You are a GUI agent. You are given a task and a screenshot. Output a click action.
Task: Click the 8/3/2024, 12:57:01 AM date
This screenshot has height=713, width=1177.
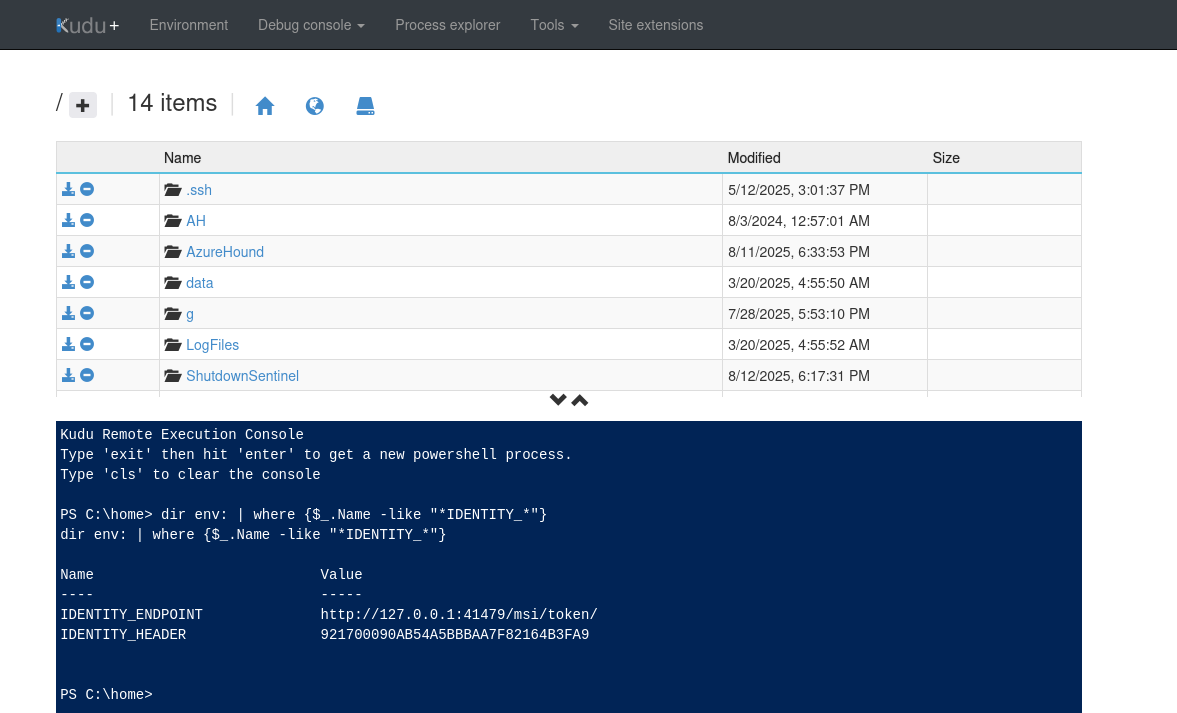[x=799, y=221]
